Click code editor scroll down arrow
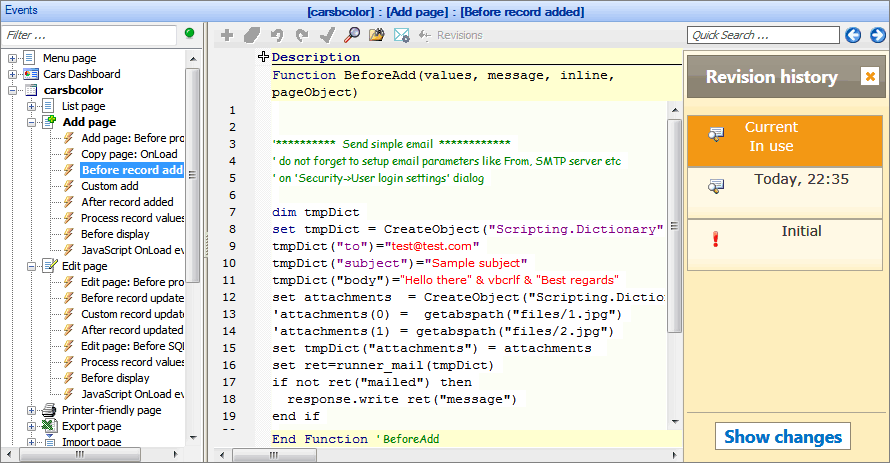 pyautogui.click(x=674, y=422)
